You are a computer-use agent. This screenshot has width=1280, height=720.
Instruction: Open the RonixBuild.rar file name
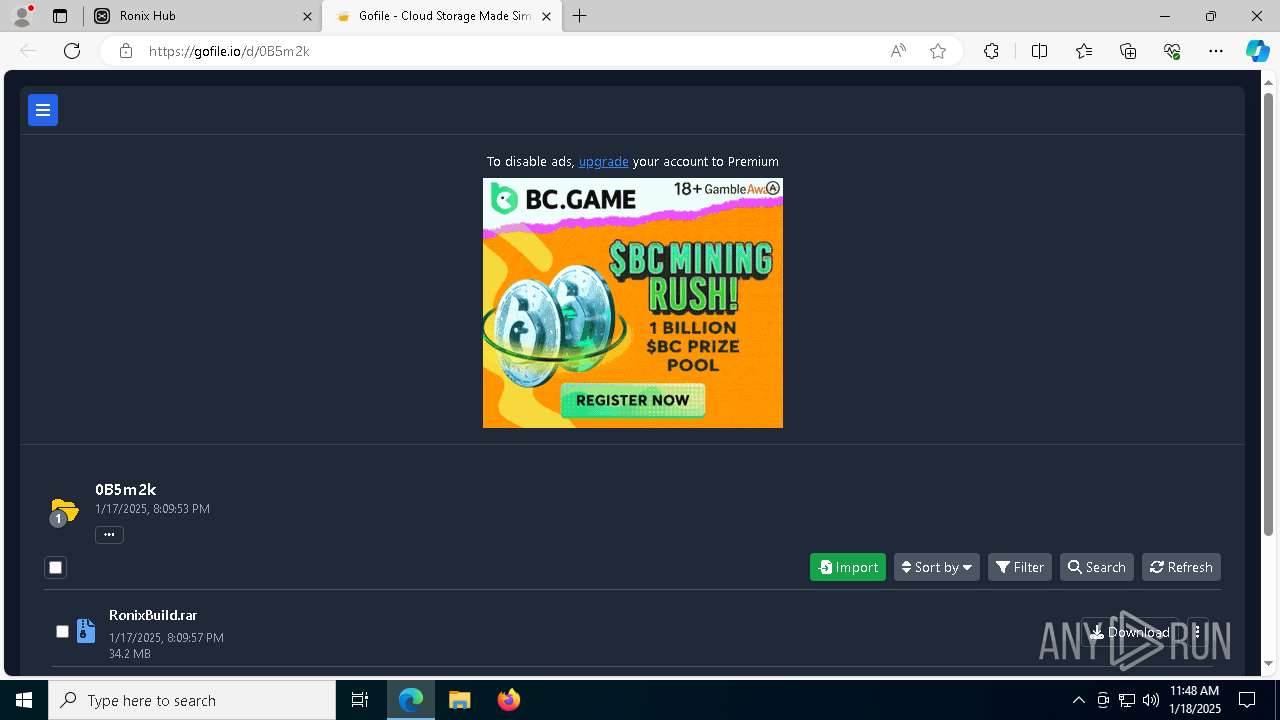point(153,615)
